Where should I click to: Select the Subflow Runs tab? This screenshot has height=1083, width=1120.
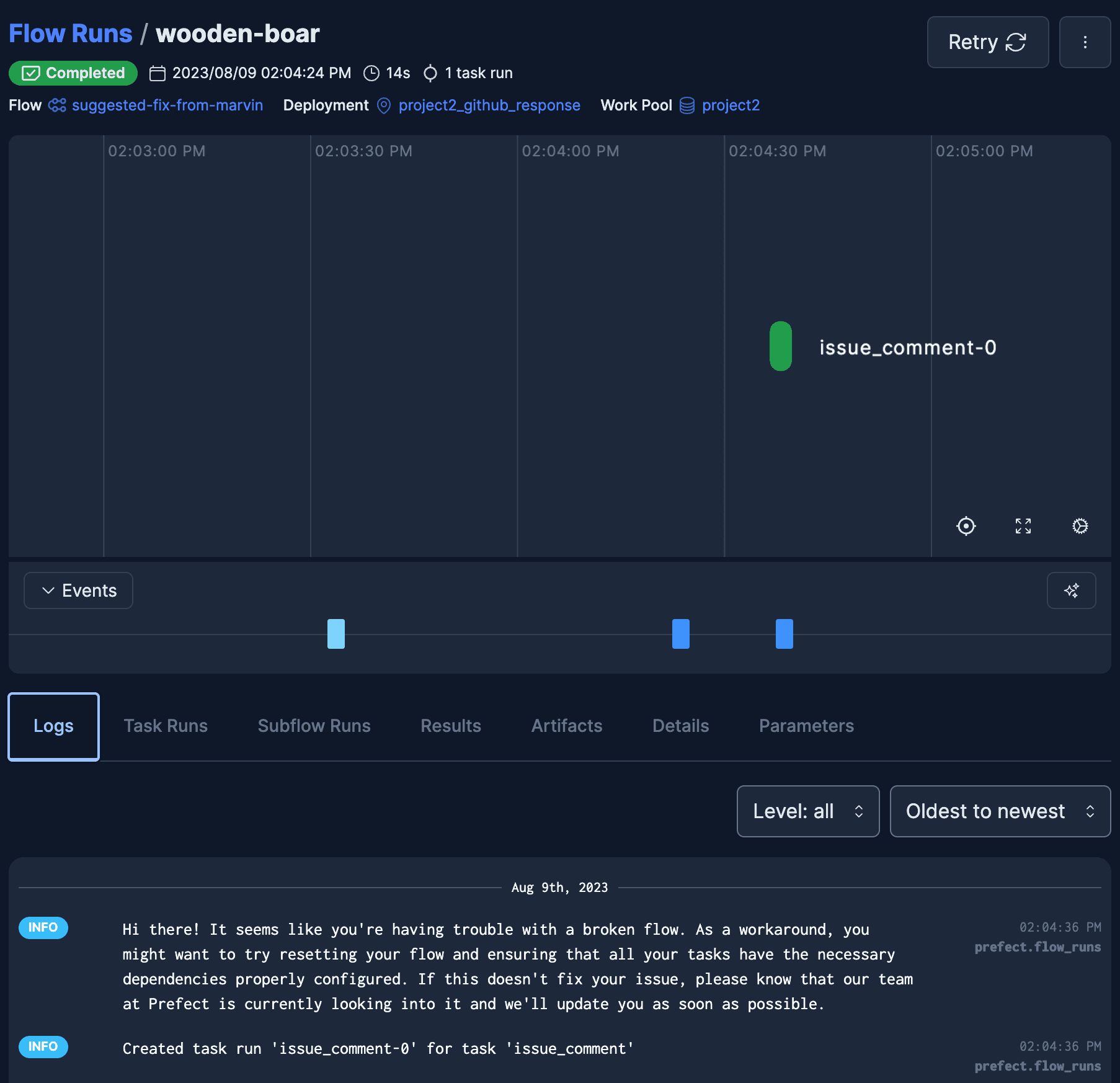click(x=314, y=726)
